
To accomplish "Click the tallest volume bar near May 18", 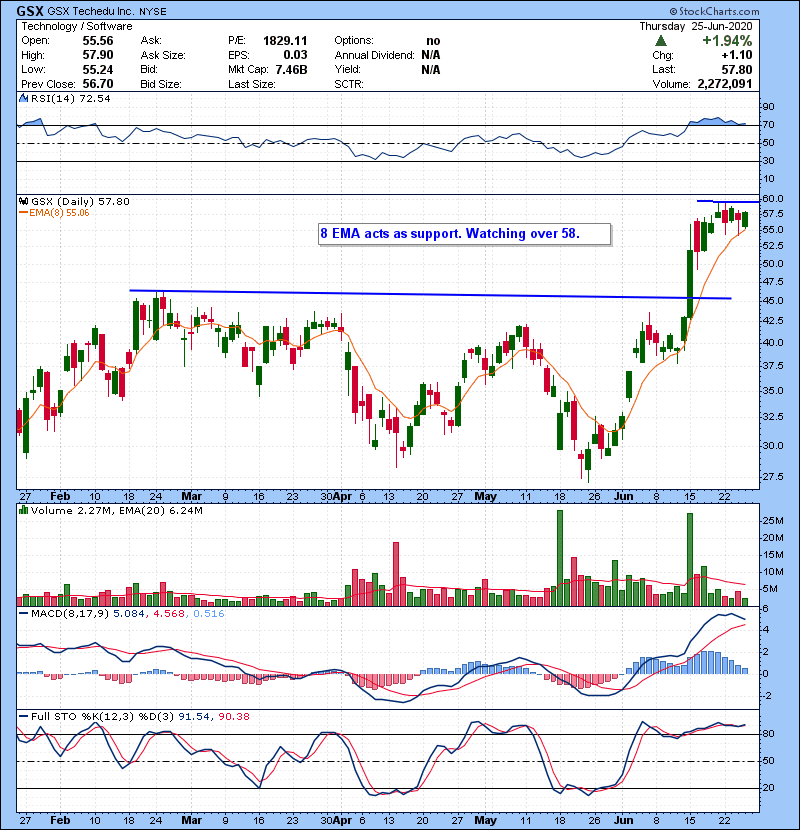I will click(x=560, y=558).
